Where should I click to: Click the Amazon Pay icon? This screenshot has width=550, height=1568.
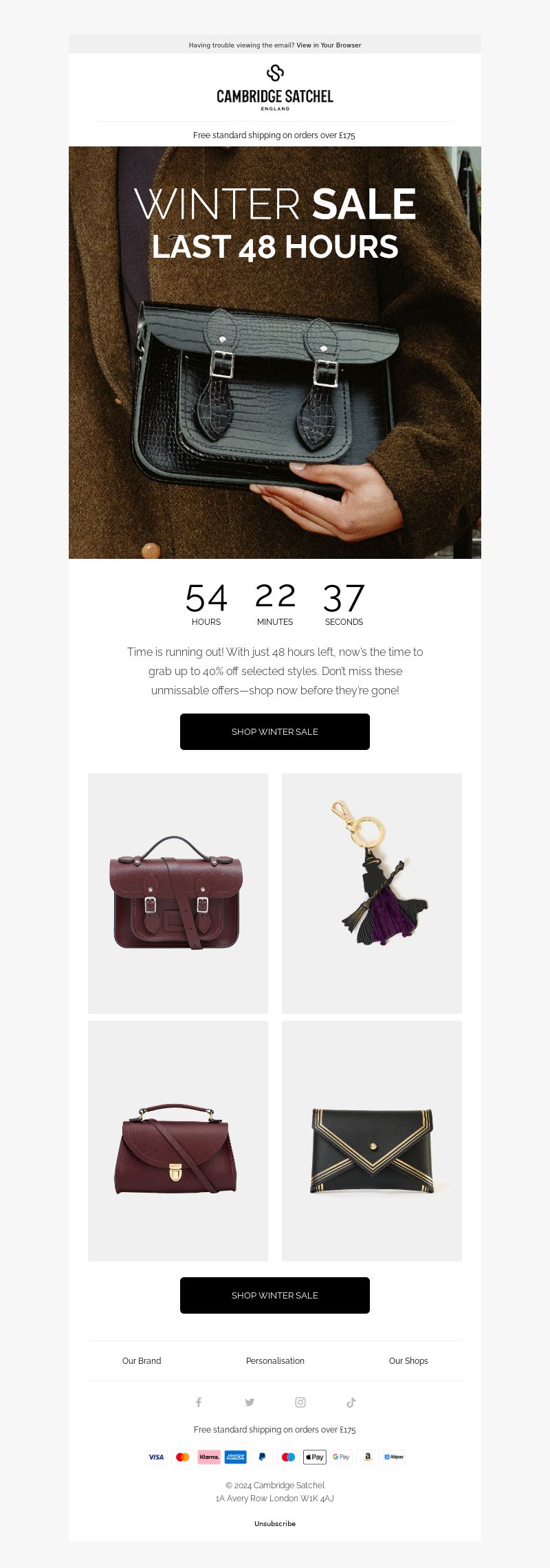click(x=368, y=1457)
